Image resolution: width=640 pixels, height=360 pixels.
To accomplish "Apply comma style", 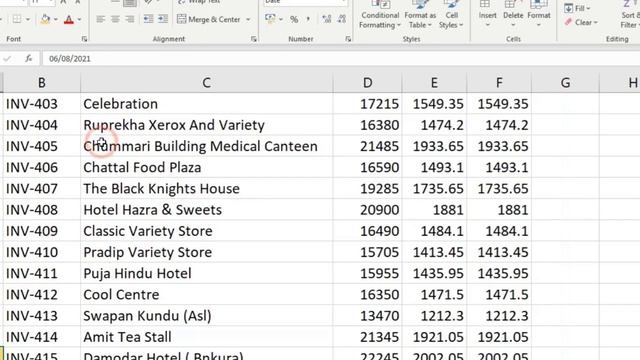I will (x=308, y=19).
